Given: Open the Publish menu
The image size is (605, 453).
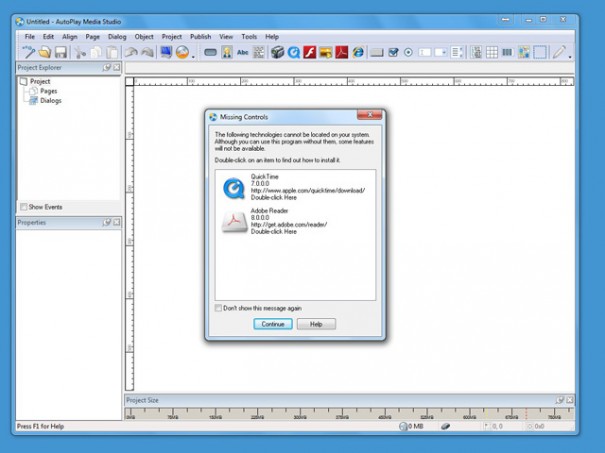Looking at the screenshot, I should point(201,37).
